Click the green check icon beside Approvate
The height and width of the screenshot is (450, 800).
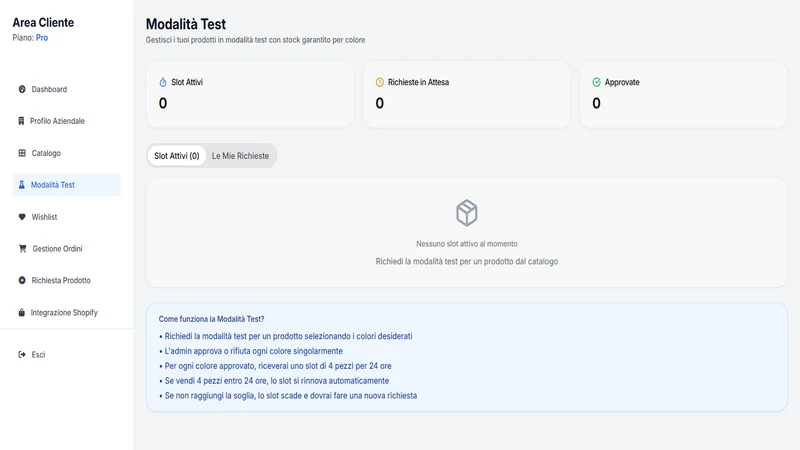click(x=596, y=82)
